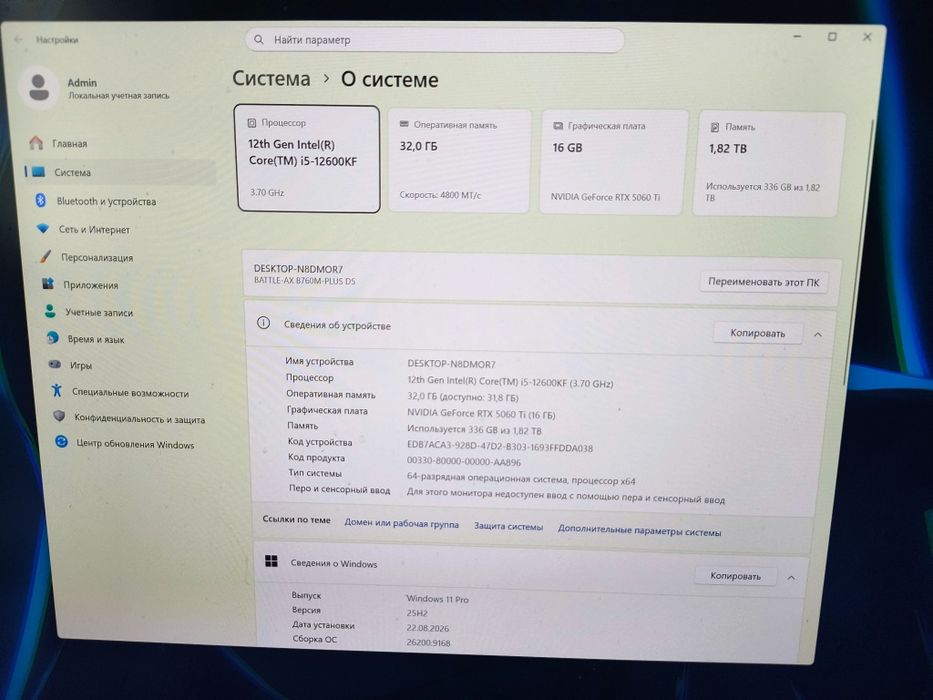Click product ID value 00330-80000-00000-AA896
The image size is (933, 700).
tap(464, 461)
